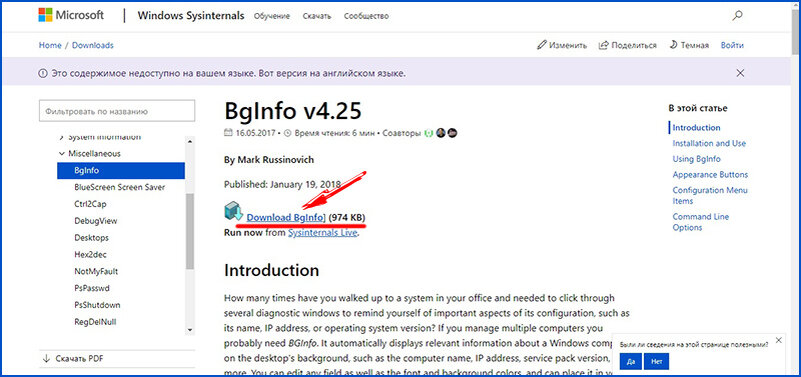Click the third contributor avatar
This screenshot has width=801, height=377.
452,133
